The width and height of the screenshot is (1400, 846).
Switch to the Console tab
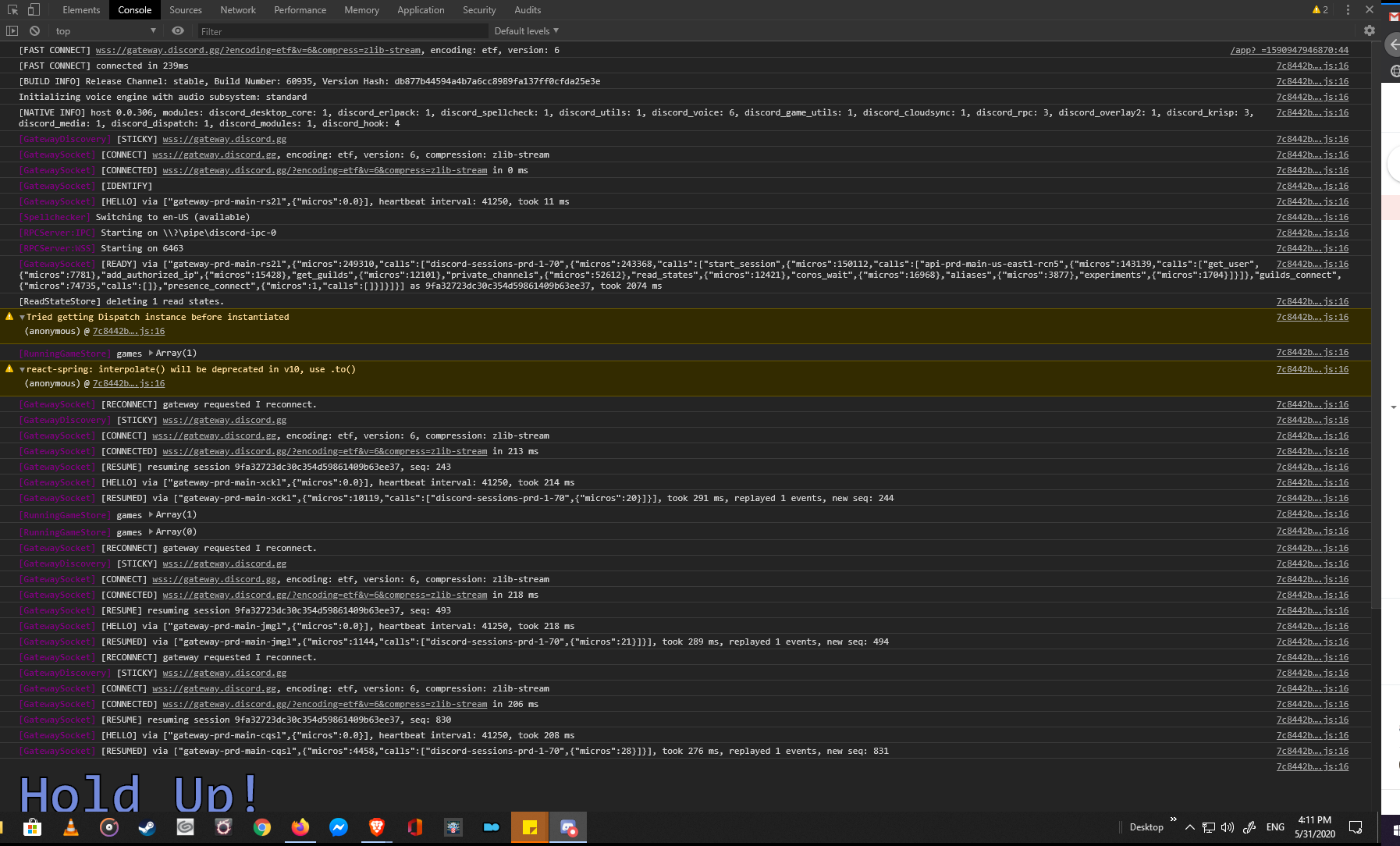coord(135,10)
